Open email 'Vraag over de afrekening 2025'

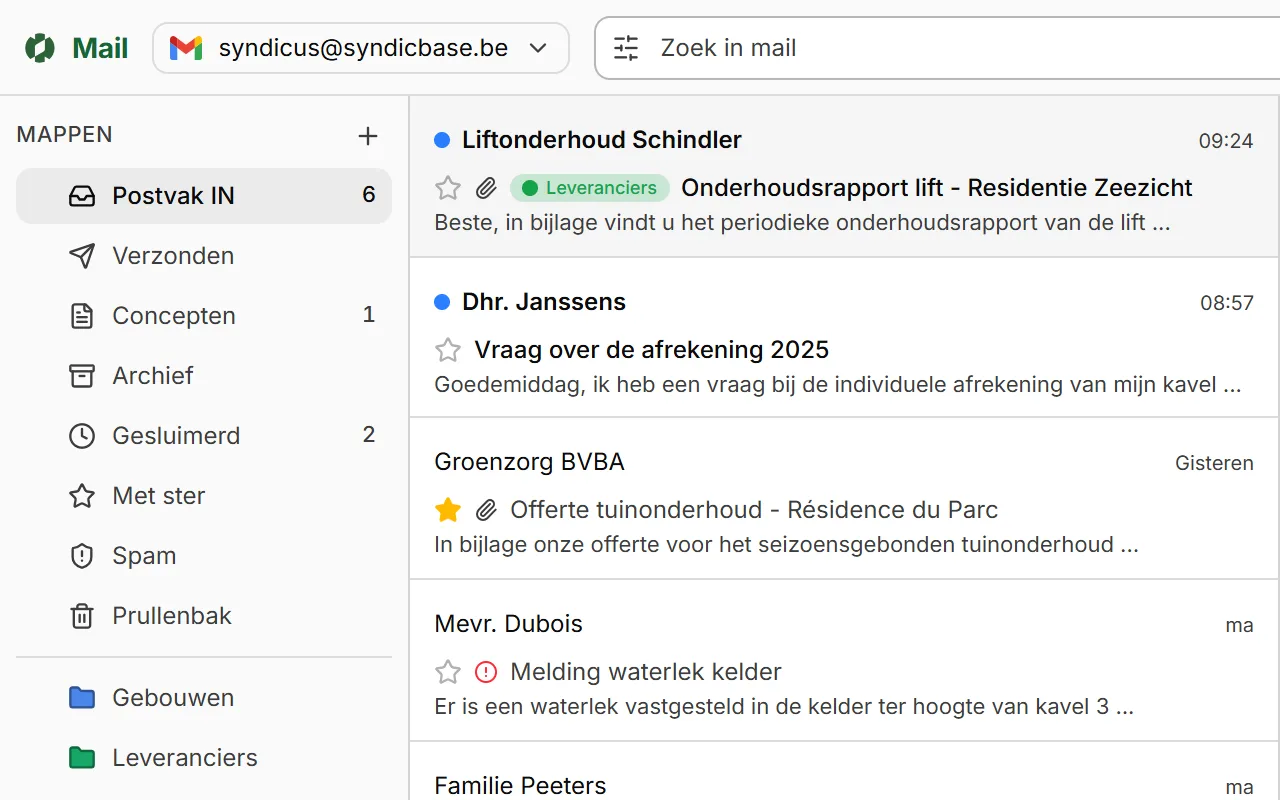[x=652, y=350]
